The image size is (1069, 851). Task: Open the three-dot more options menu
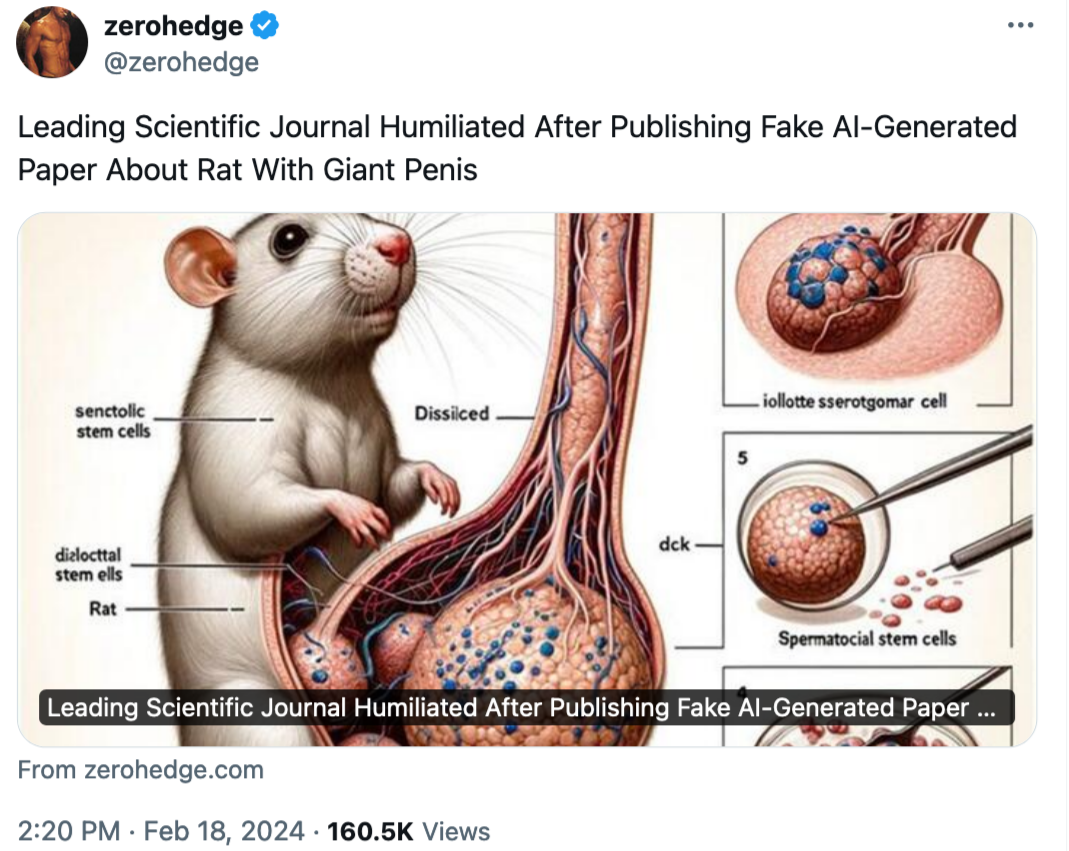click(x=1020, y=25)
